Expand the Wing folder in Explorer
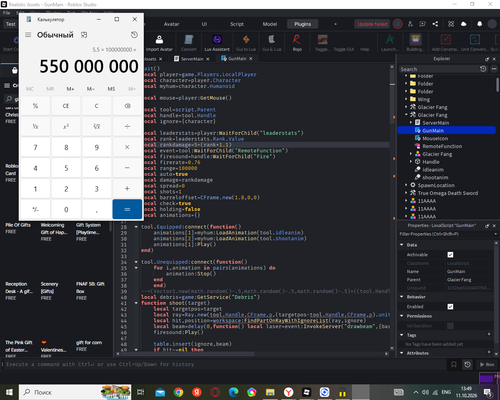Screen dimensions: 500x400 406,99
